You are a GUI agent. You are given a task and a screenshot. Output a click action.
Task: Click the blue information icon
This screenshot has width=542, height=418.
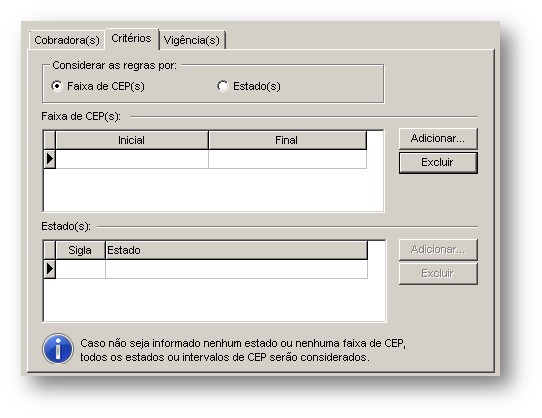[x=58, y=349]
